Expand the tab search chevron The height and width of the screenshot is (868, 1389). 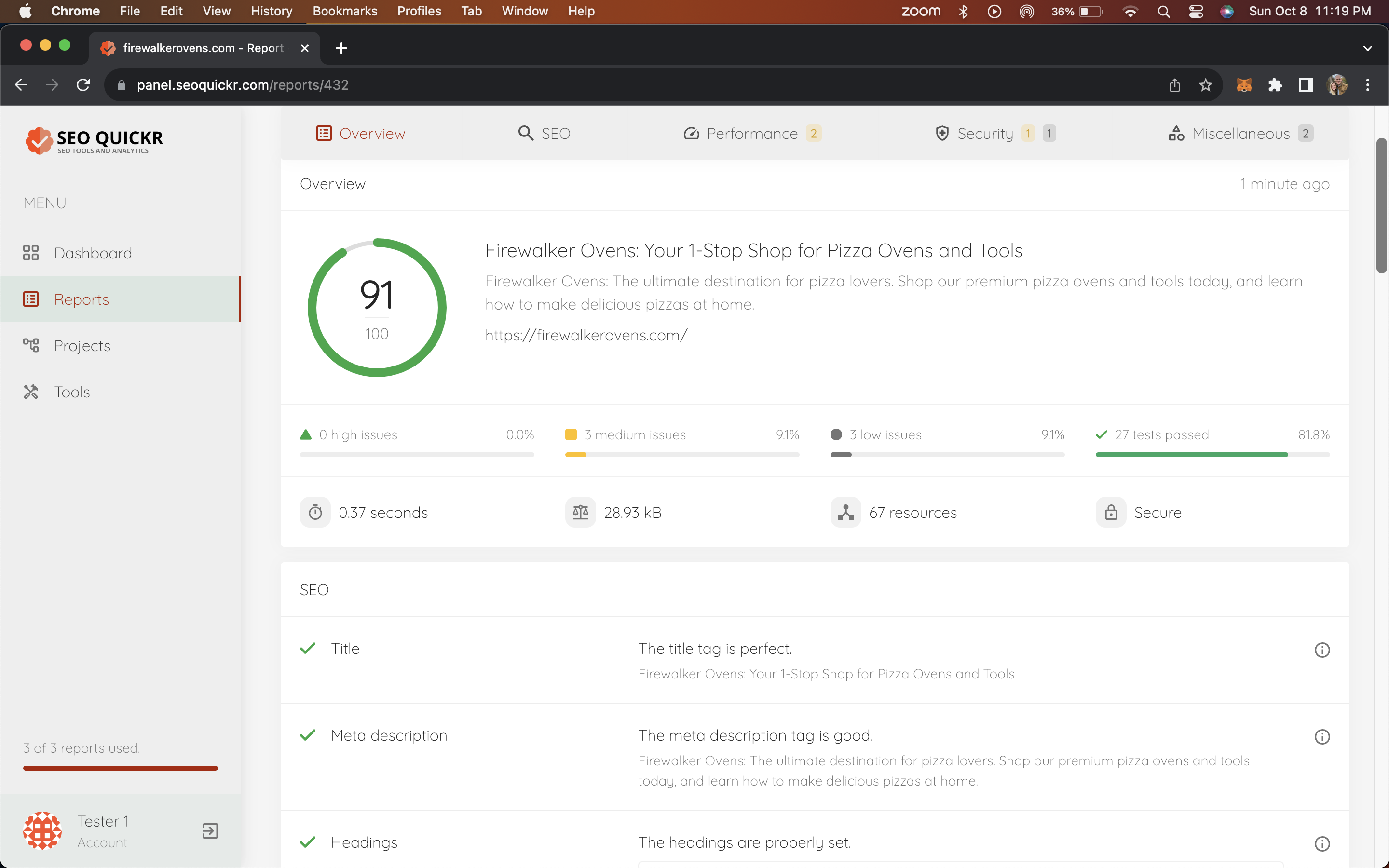tap(1367, 48)
